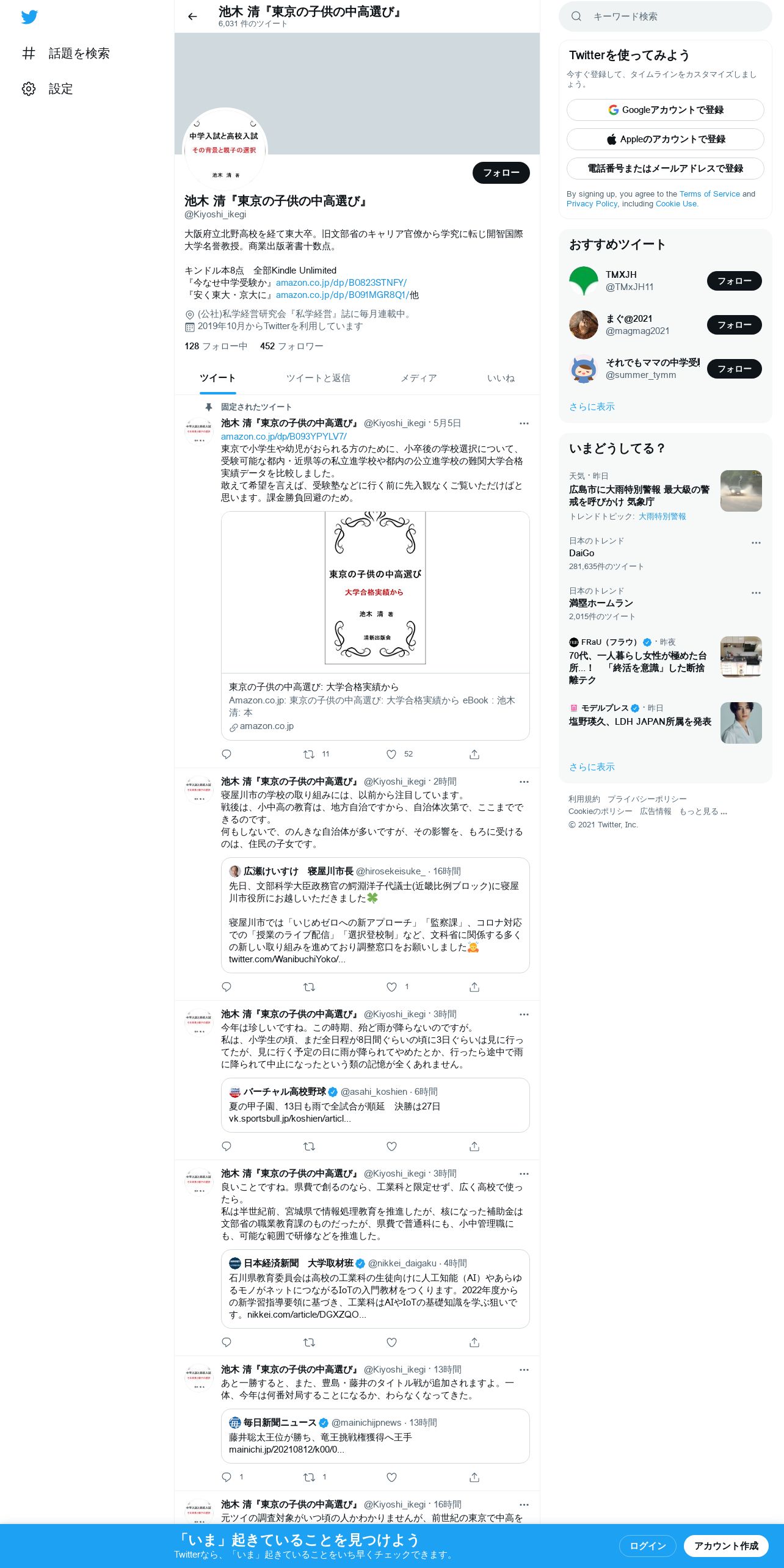This screenshot has height=1568, width=784.
Task: Open more options on 今年は珍しいですね tweet
Action: (x=524, y=1014)
